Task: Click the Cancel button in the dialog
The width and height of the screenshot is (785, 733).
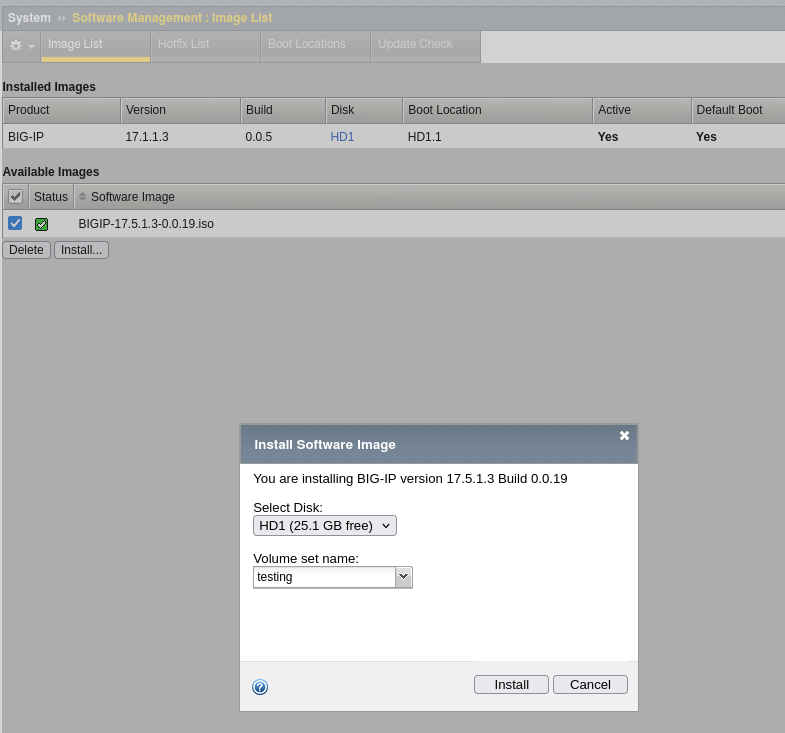Action: [590, 684]
